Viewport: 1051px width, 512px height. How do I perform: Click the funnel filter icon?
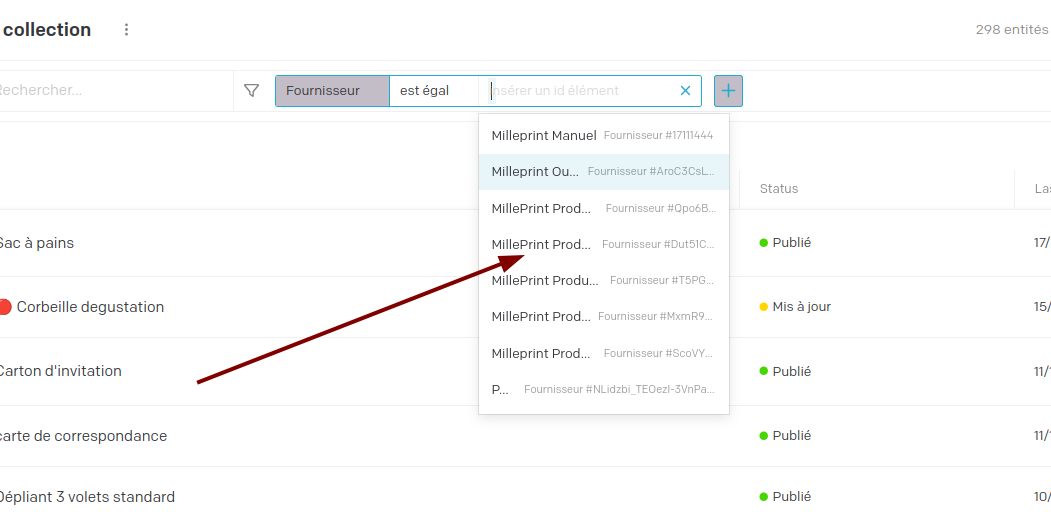252,91
